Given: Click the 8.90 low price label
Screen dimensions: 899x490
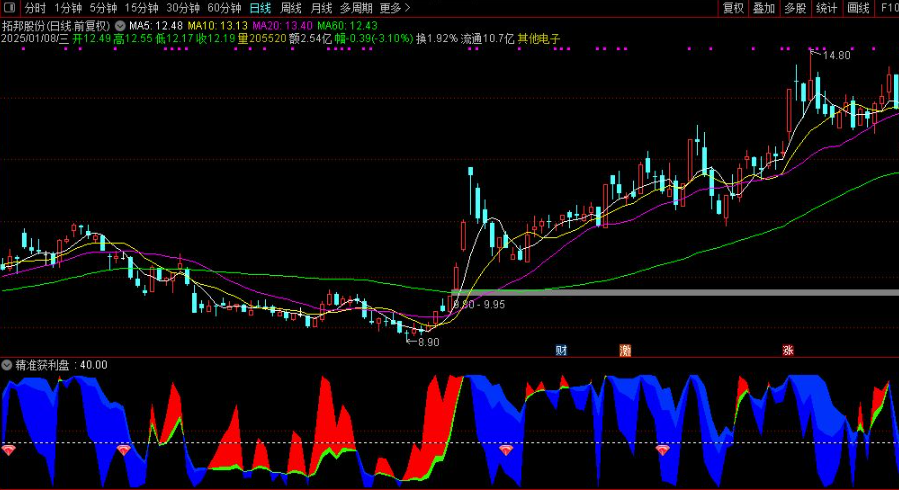Looking at the screenshot, I should tap(429, 342).
